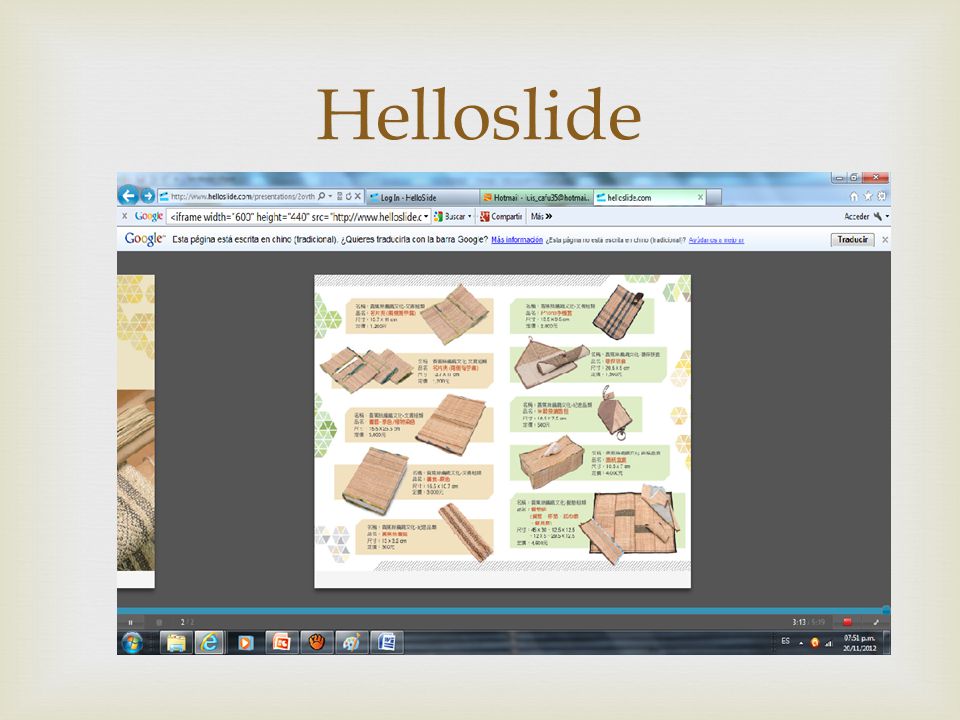The height and width of the screenshot is (720, 960).
Task: Click the Traducir button
Action: (x=852, y=240)
